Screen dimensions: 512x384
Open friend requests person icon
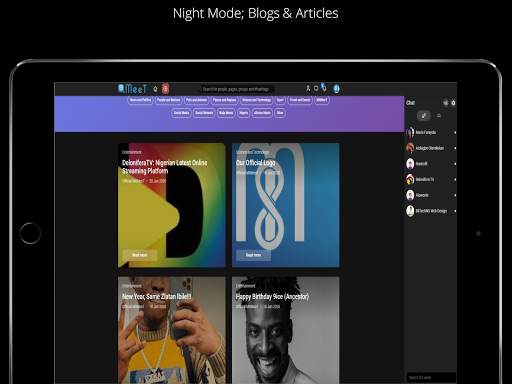(x=308, y=88)
